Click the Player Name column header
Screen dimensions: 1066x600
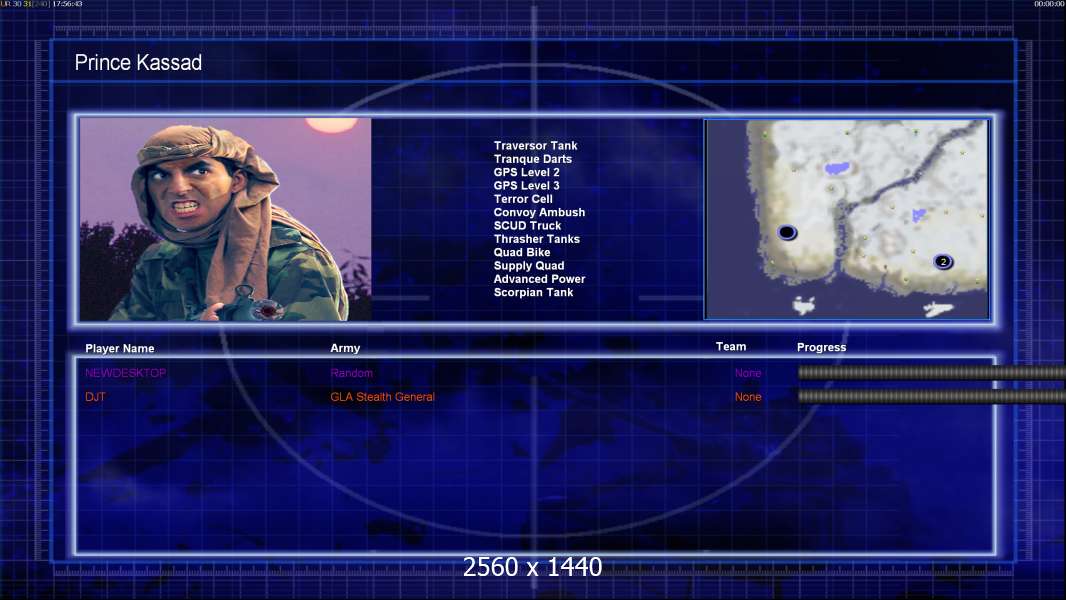120,349
